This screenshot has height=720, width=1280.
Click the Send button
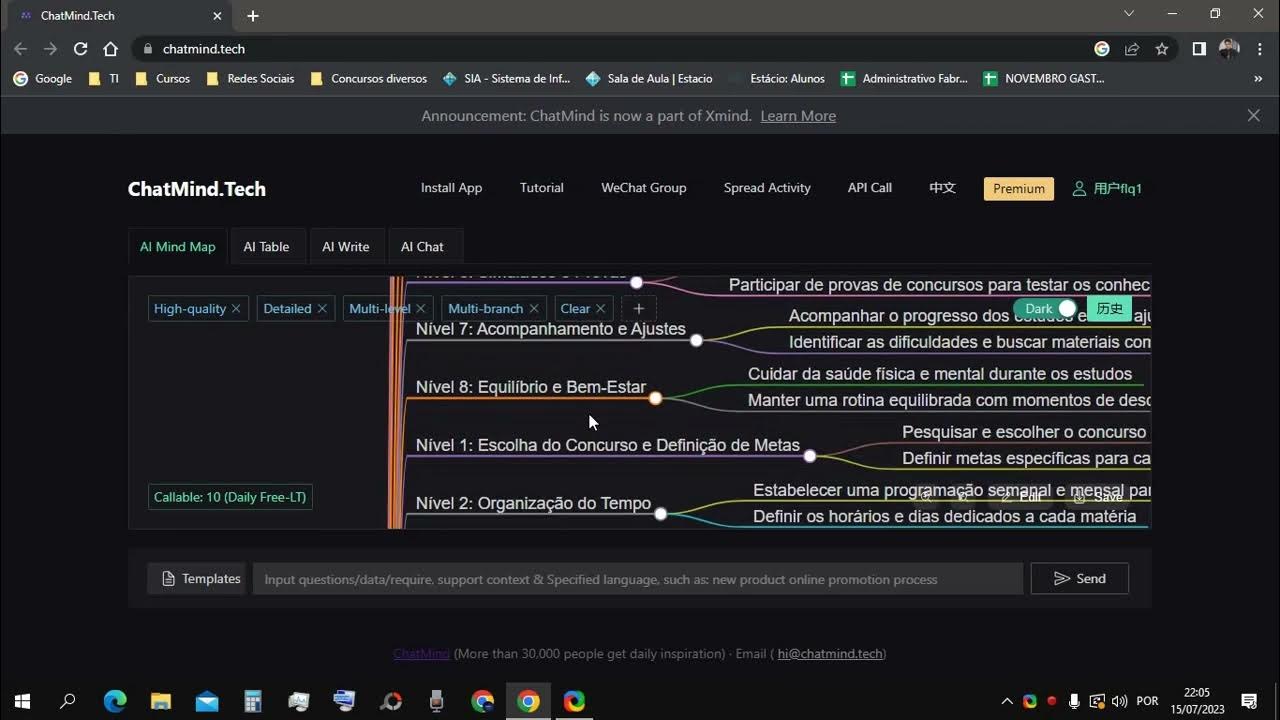[1080, 579]
